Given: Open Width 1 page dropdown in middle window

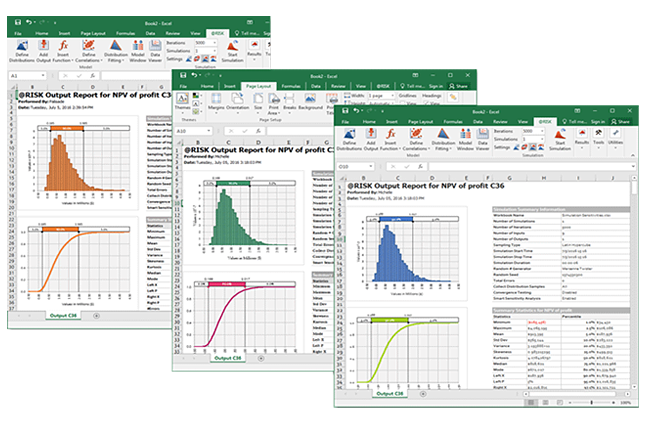Looking at the screenshot, I should click(391, 96).
